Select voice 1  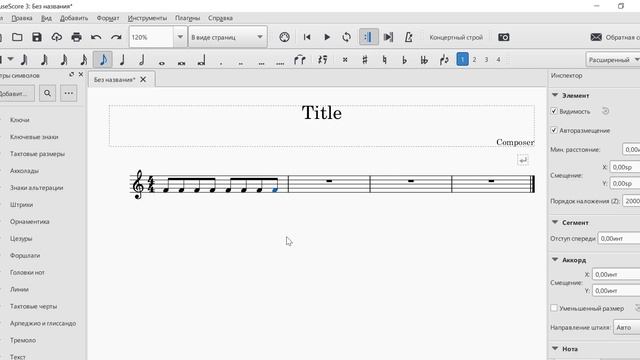[462, 60]
